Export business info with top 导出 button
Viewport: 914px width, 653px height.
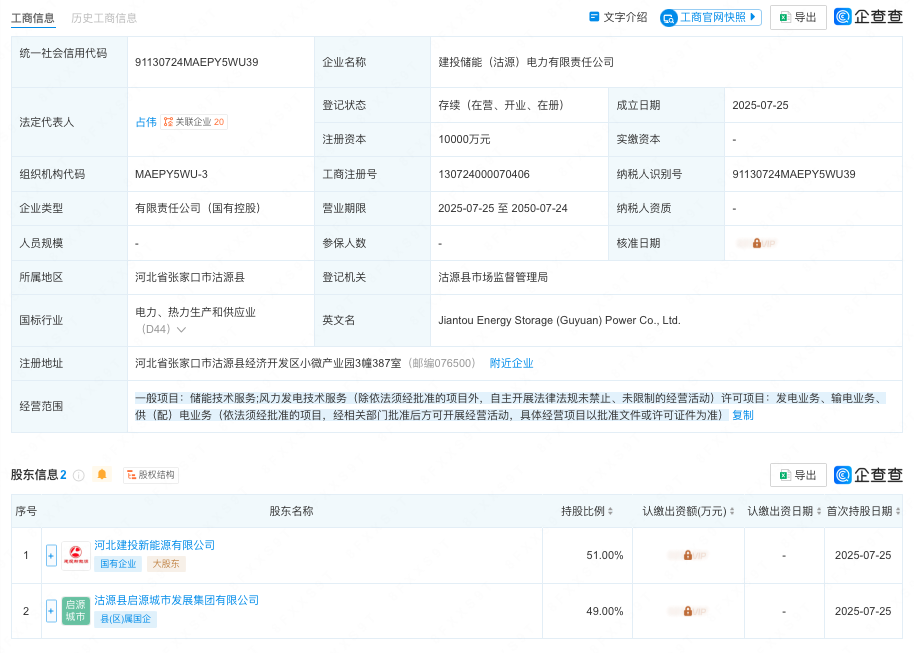pos(798,17)
